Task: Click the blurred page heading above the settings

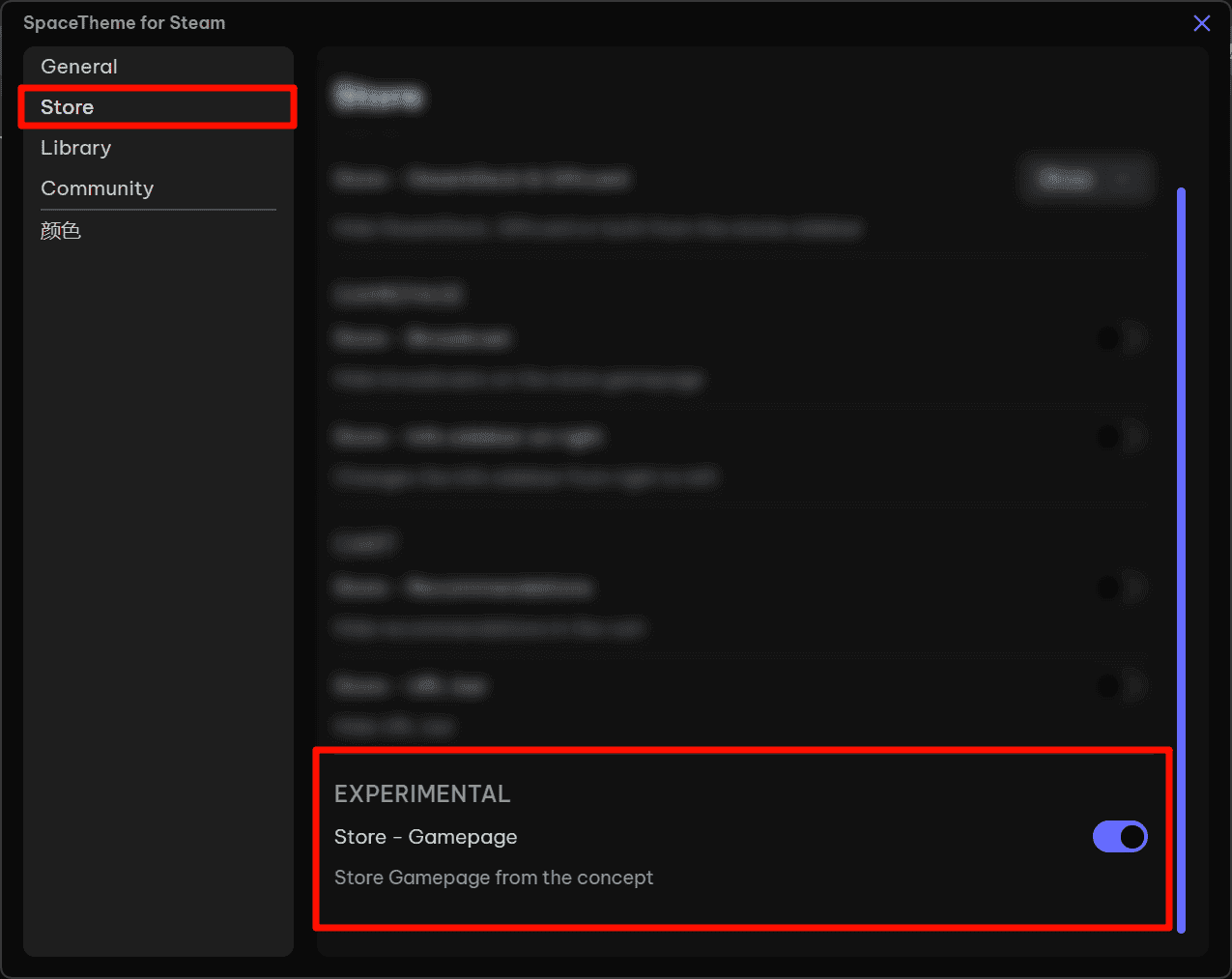Action: pos(379,97)
